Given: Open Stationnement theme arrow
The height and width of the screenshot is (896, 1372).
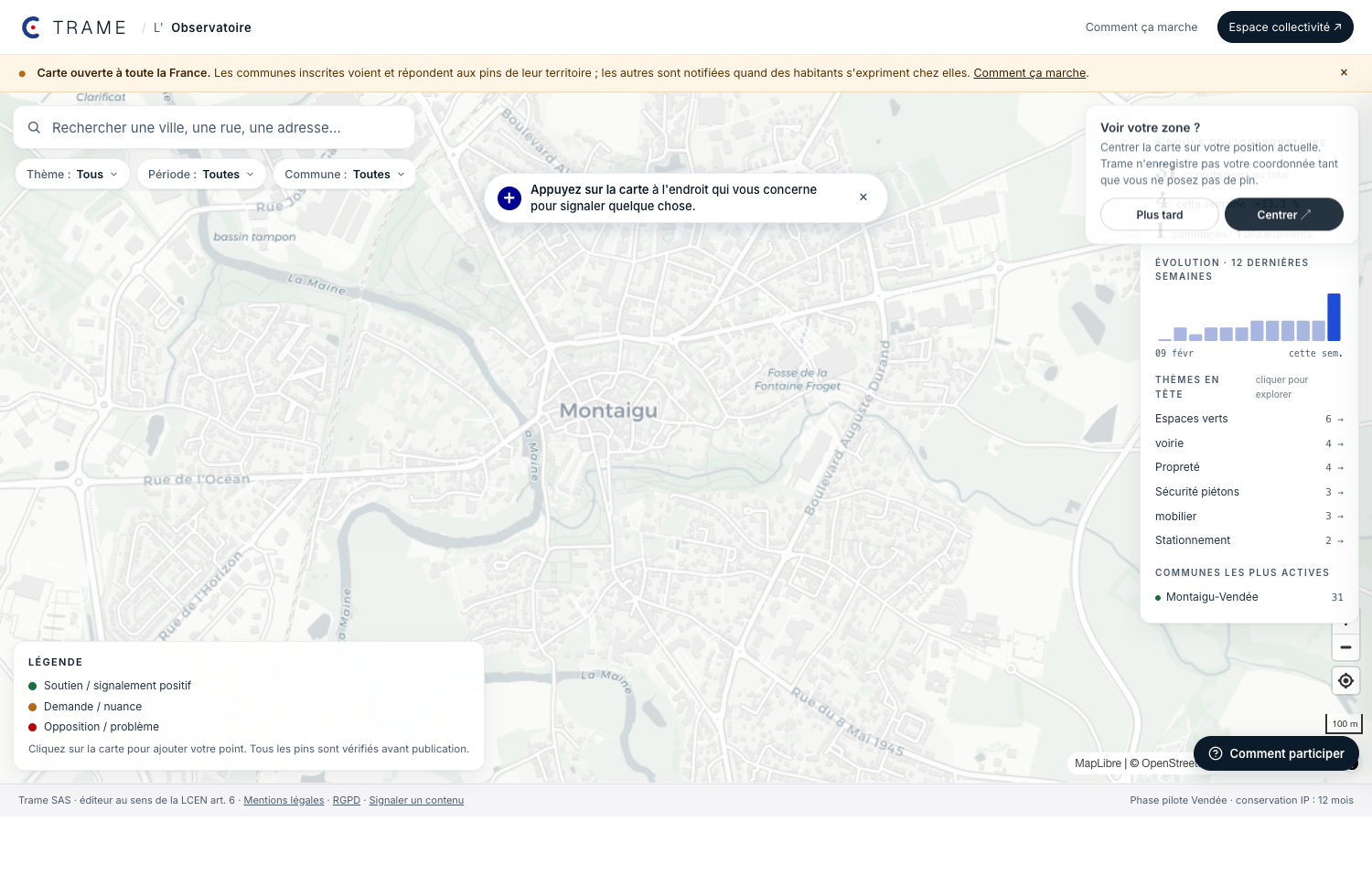Looking at the screenshot, I should [x=1340, y=541].
